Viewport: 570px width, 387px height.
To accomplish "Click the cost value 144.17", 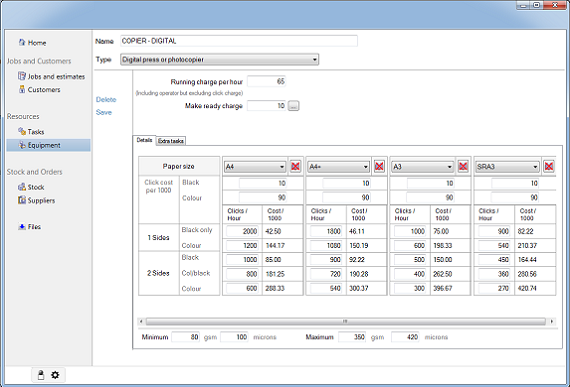I will (x=275, y=246).
